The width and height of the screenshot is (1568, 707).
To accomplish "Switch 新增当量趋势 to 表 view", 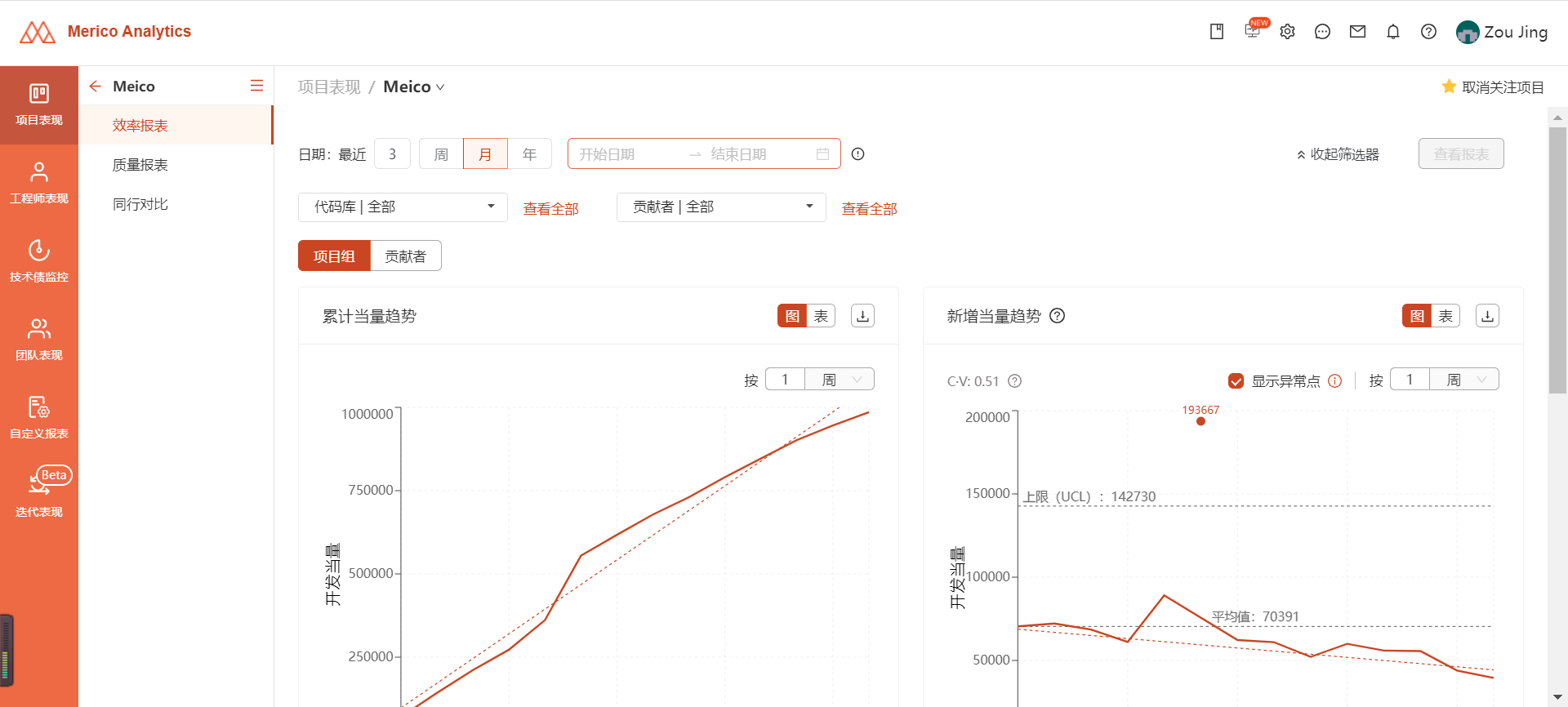I will pyautogui.click(x=1445, y=316).
